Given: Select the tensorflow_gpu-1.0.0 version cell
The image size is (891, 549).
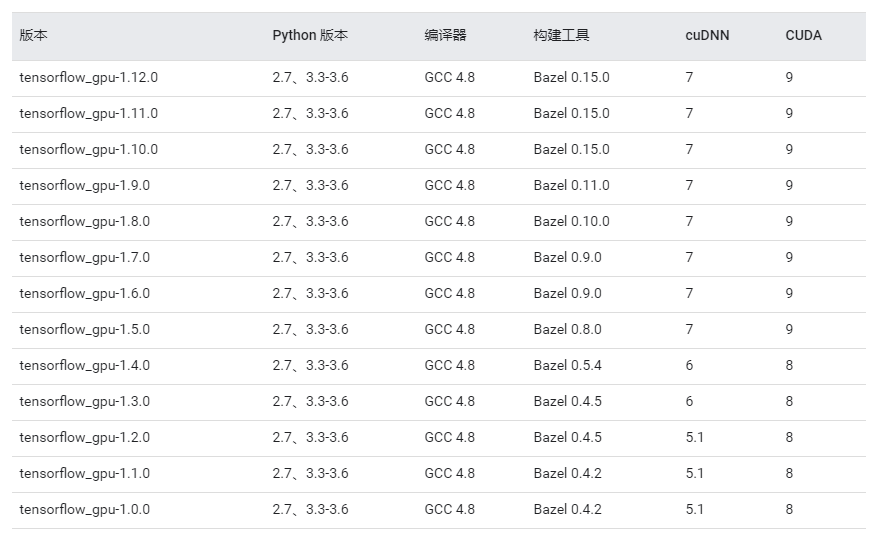Looking at the screenshot, I should click(x=85, y=509).
